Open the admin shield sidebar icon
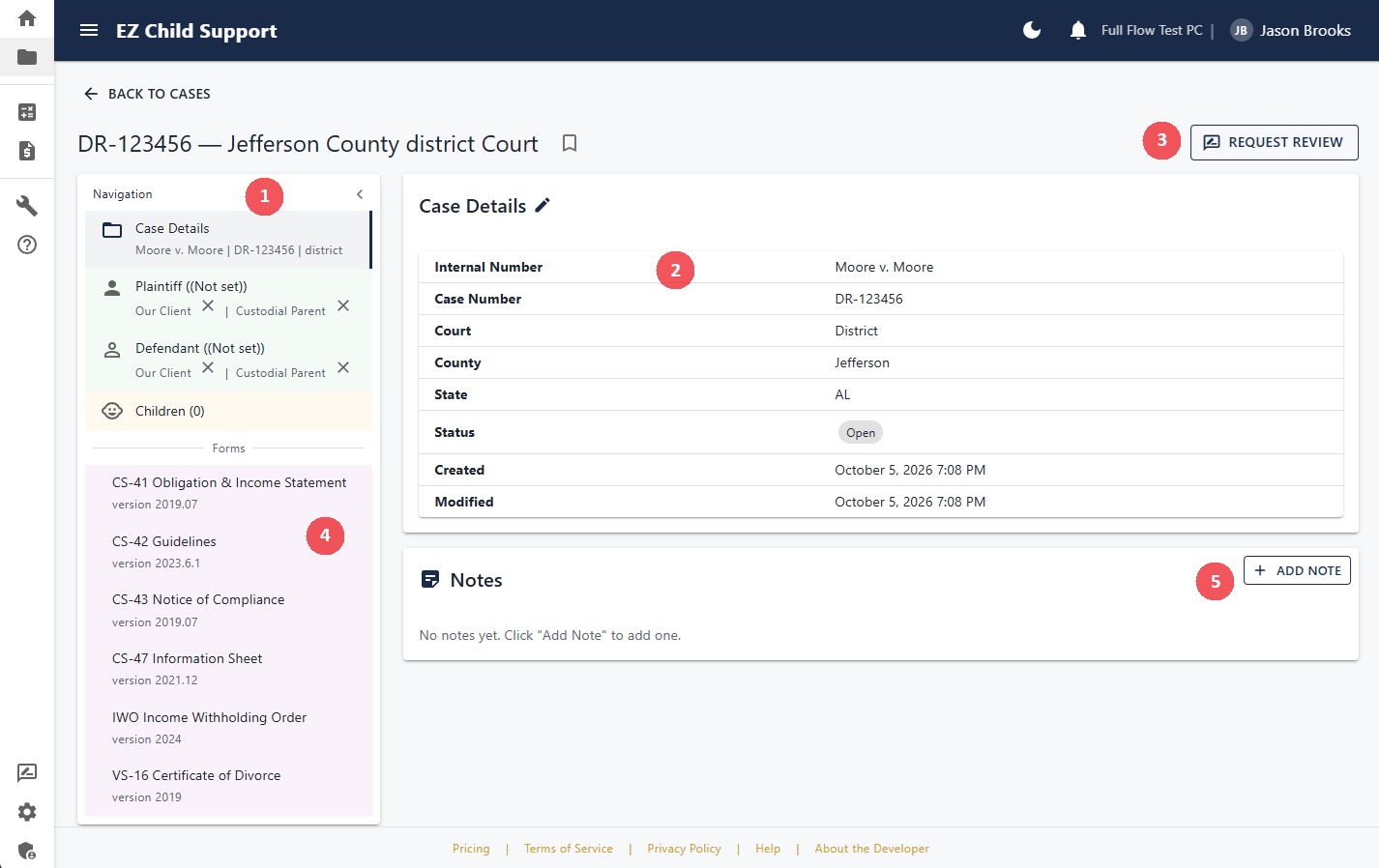 point(27,851)
